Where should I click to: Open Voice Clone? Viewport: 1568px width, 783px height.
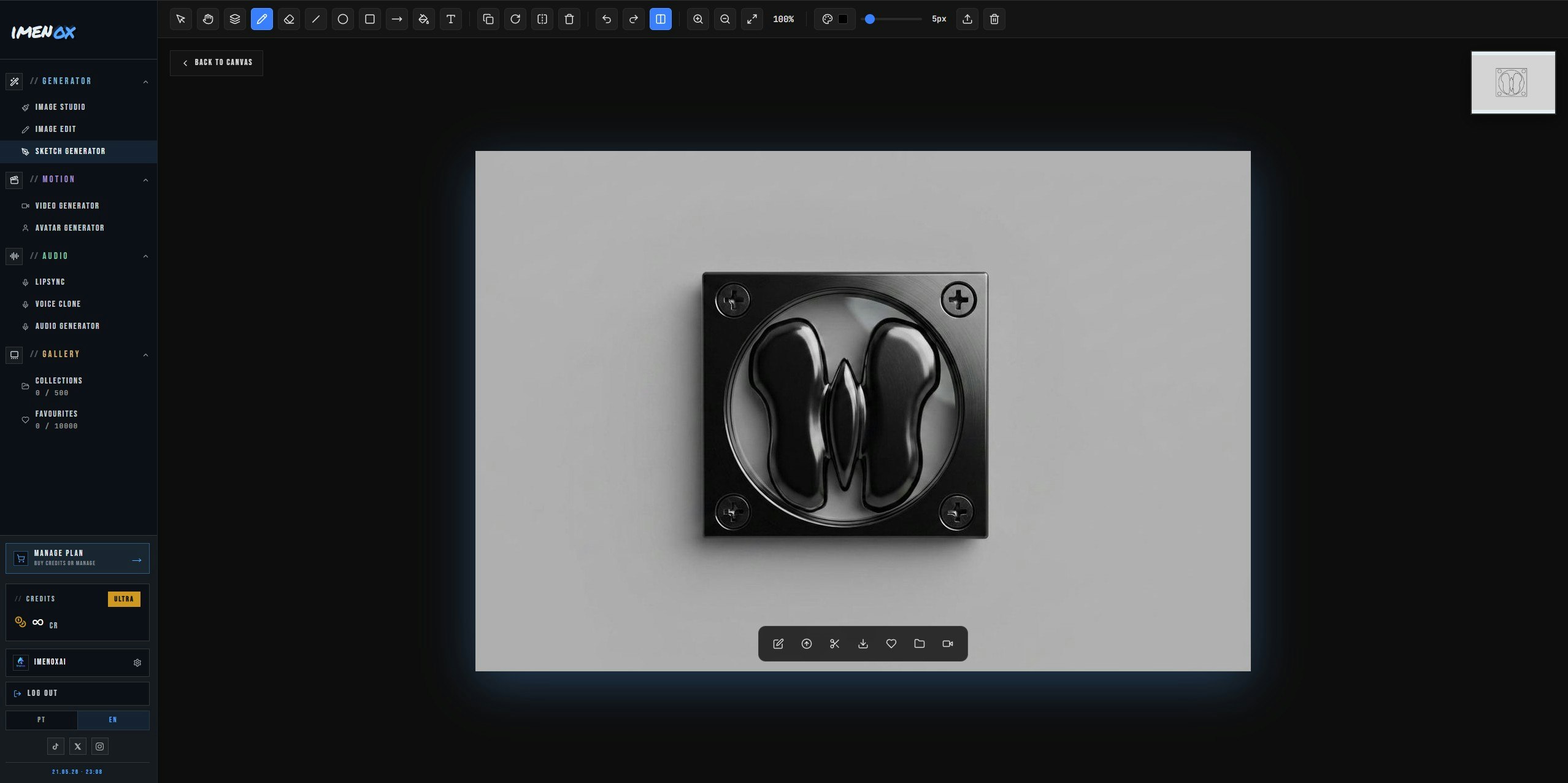tap(79, 304)
